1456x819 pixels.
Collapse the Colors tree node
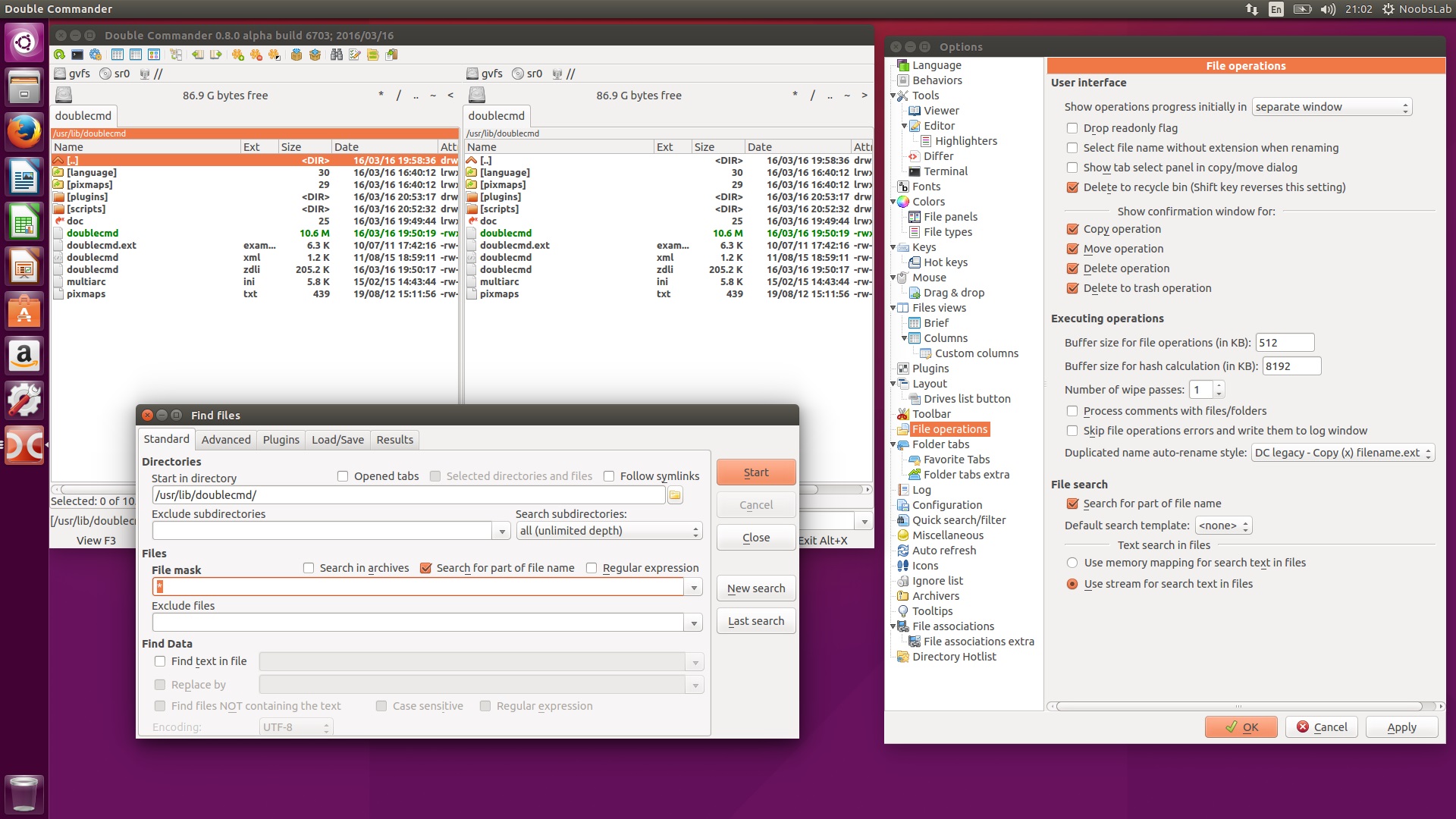click(x=893, y=202)
